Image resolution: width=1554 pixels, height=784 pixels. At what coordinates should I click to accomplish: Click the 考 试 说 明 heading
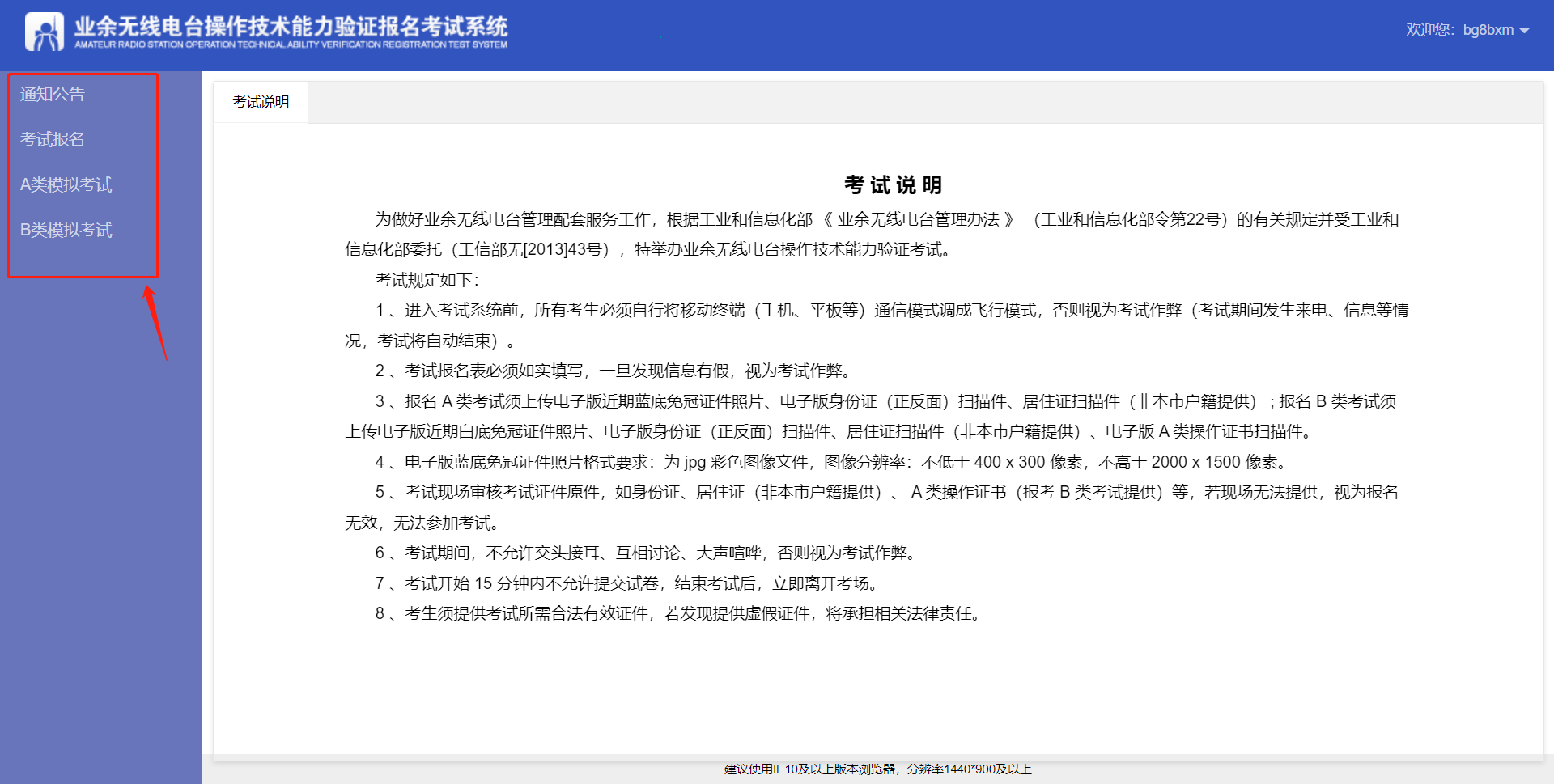point(894,185)
